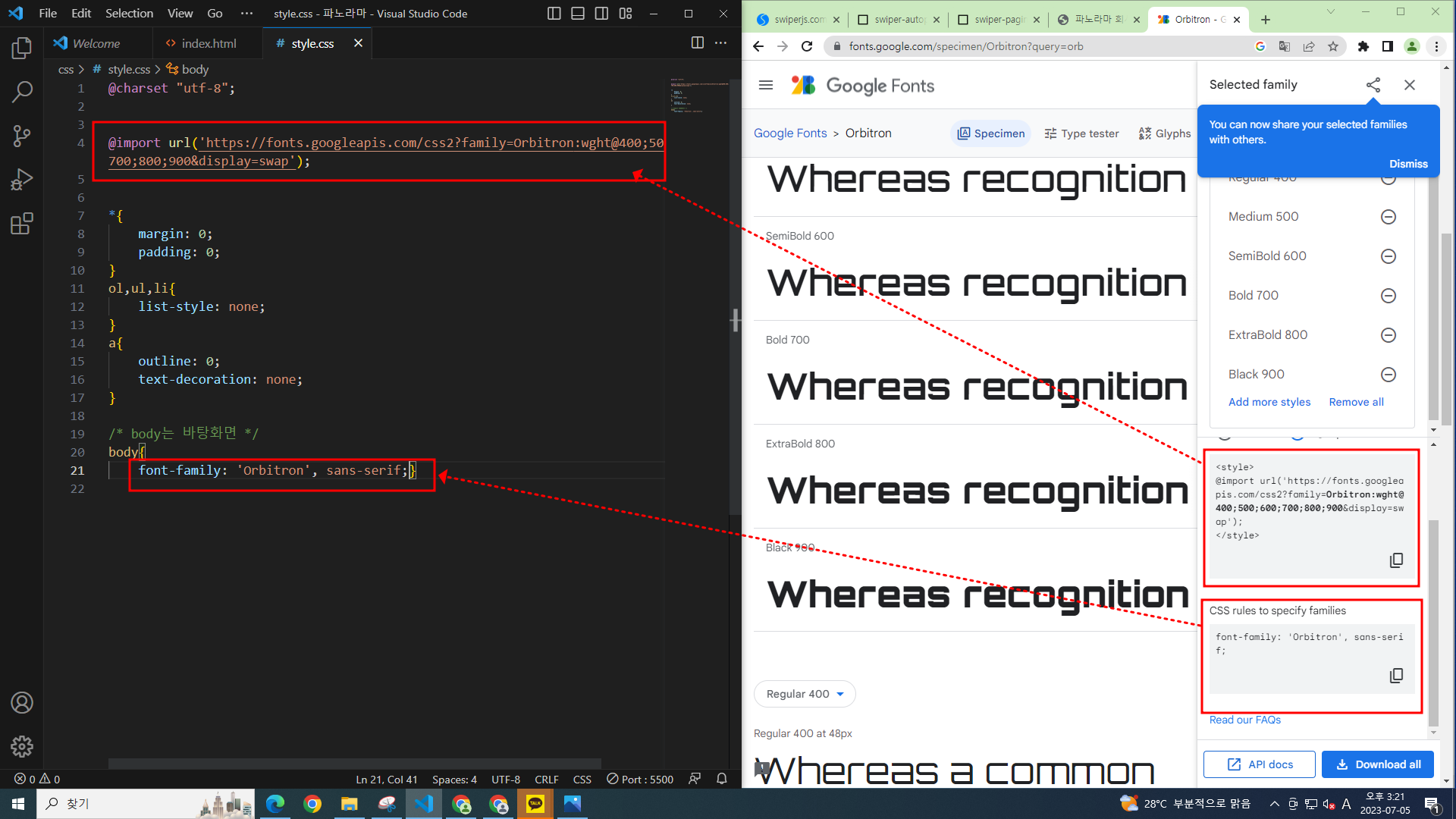
Task: Click the Remove all link
Action: point(1356,402)
